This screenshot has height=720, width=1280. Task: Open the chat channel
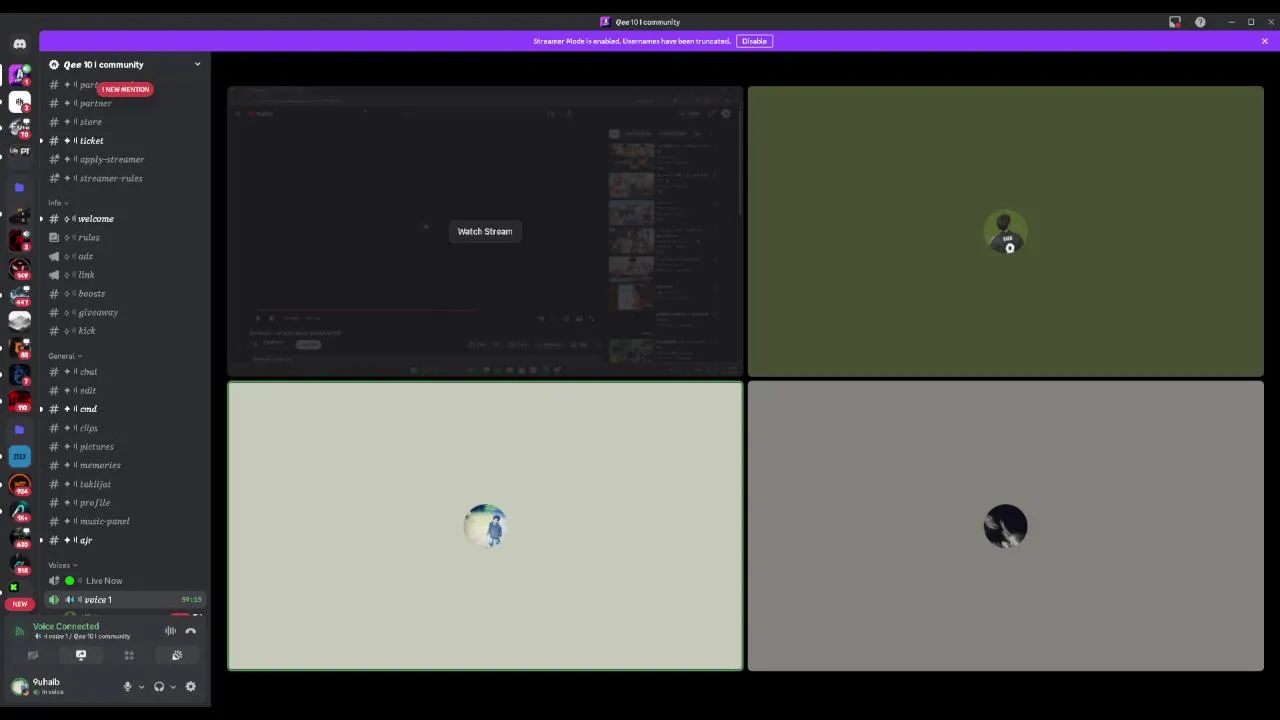tap(124, 372)
